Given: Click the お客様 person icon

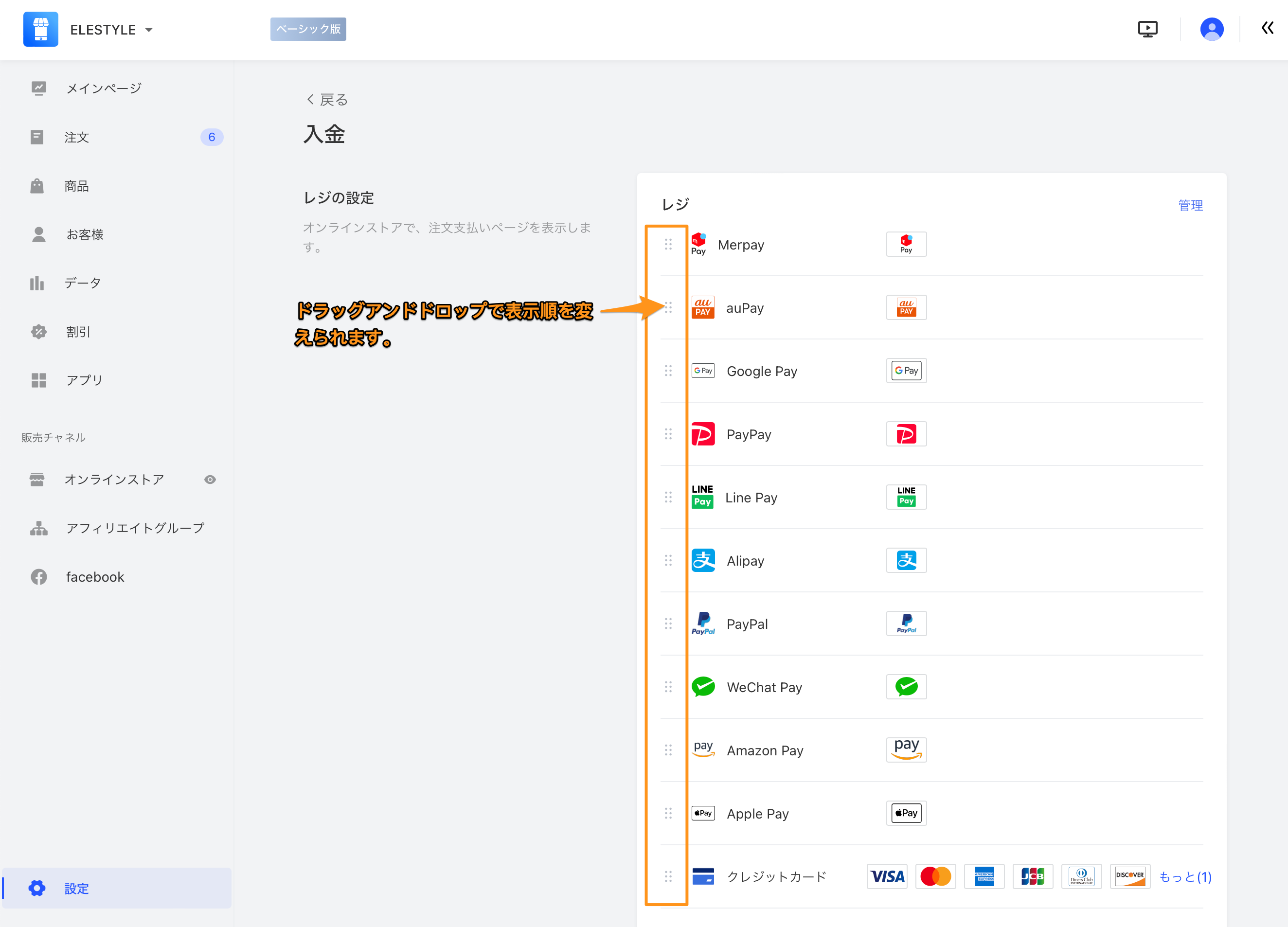Looking at the screenshot, I should pos(38,234).
